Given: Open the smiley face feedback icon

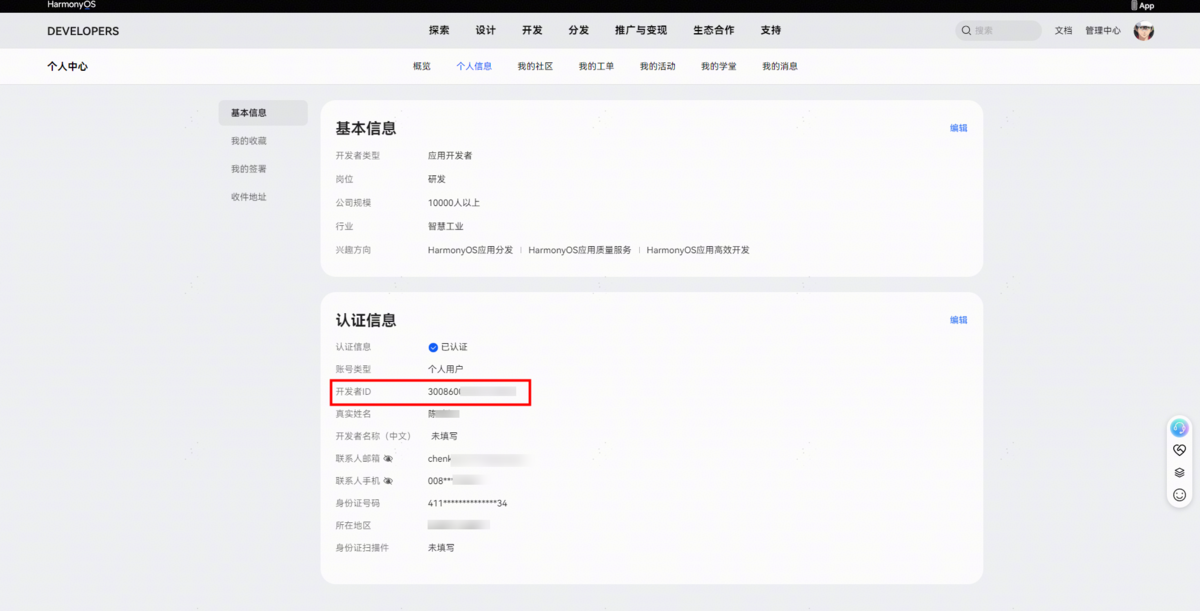Looking at the screenshot, I should (1179, 495).
